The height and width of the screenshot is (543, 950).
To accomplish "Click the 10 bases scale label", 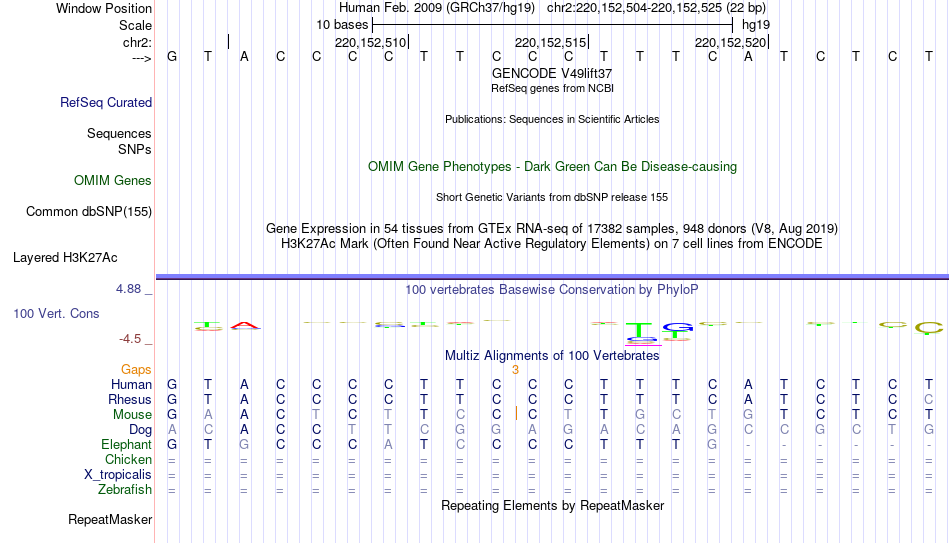I will pos(342,25).
